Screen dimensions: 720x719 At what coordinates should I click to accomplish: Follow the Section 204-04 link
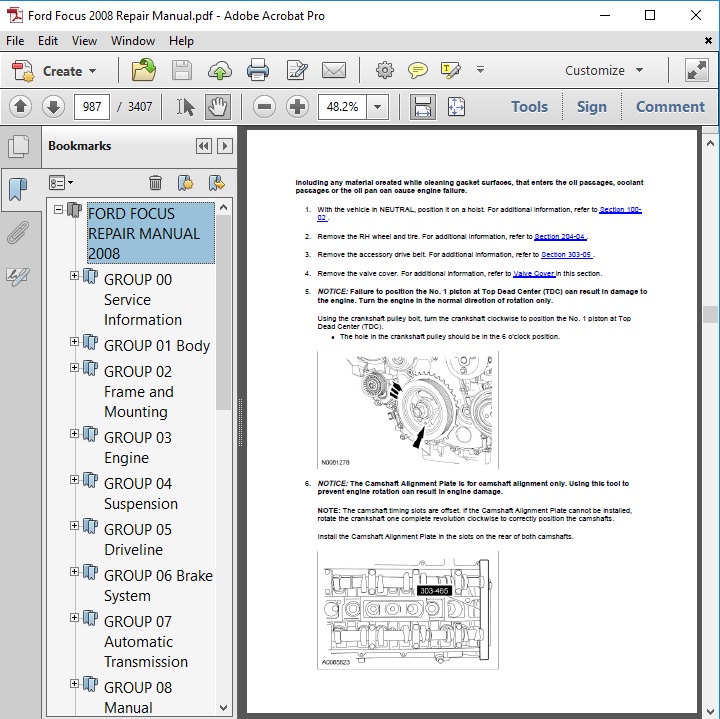pos(560,237)
